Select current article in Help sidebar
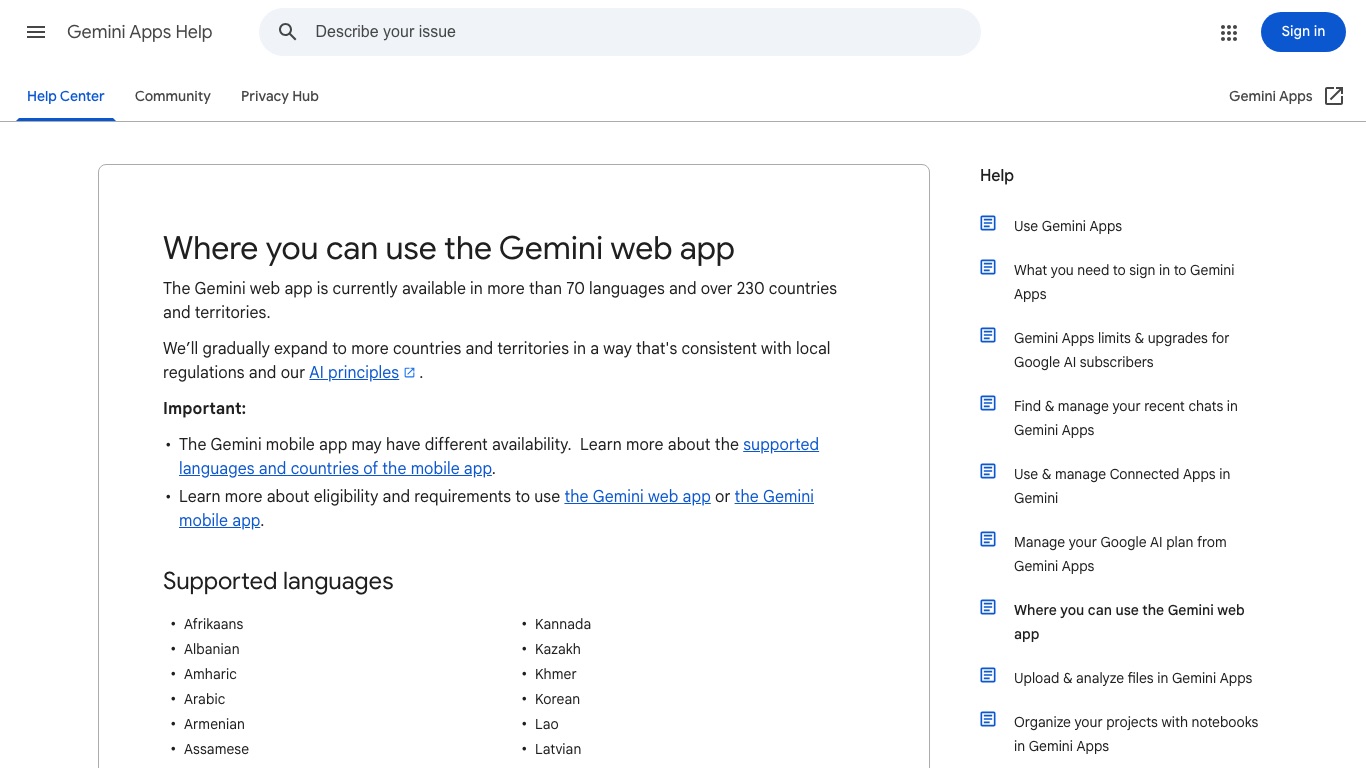This screenshot has width=1366, height=768. click(1129, 622)
